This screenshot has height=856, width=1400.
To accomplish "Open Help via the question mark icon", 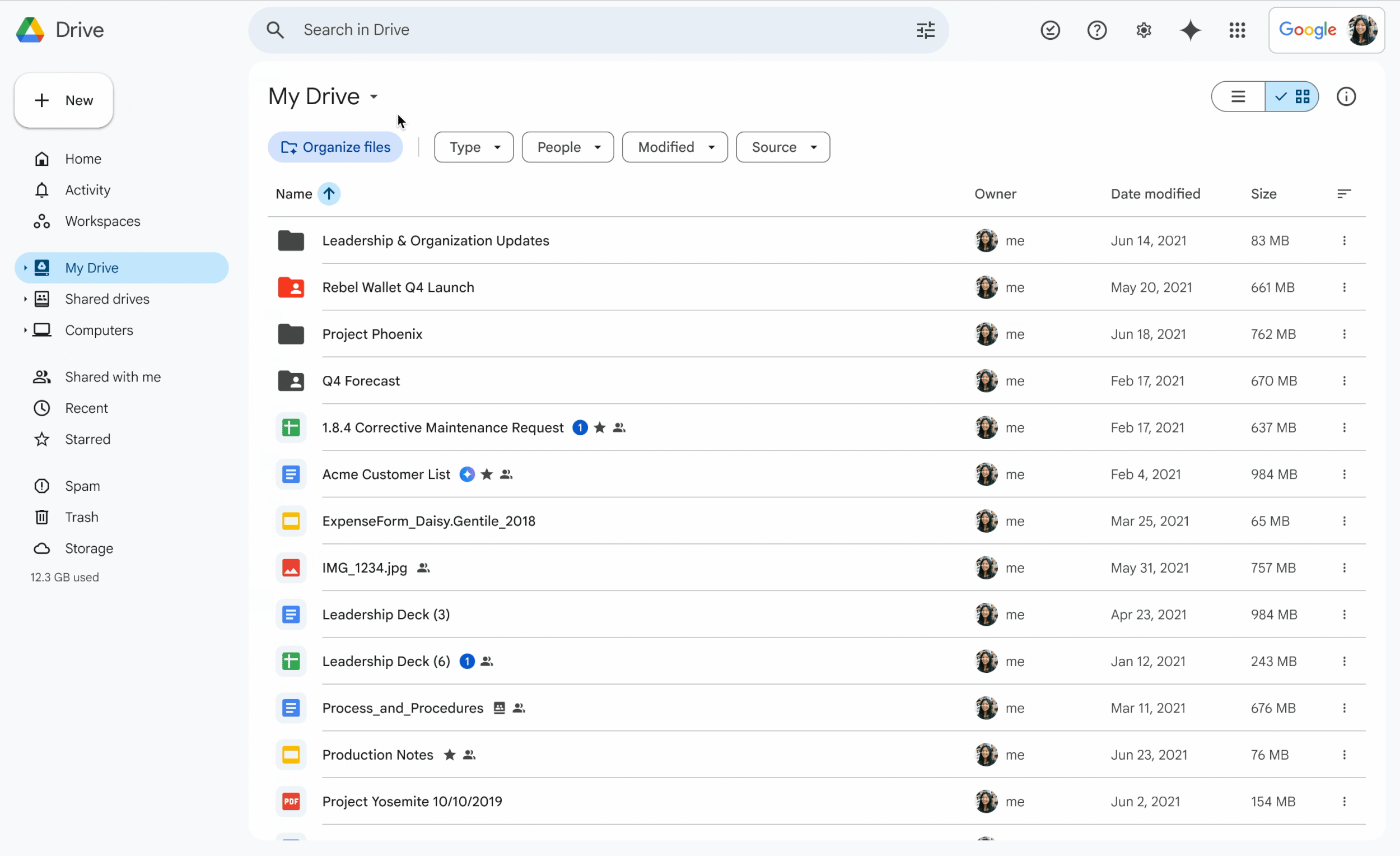I will 1096,30.
